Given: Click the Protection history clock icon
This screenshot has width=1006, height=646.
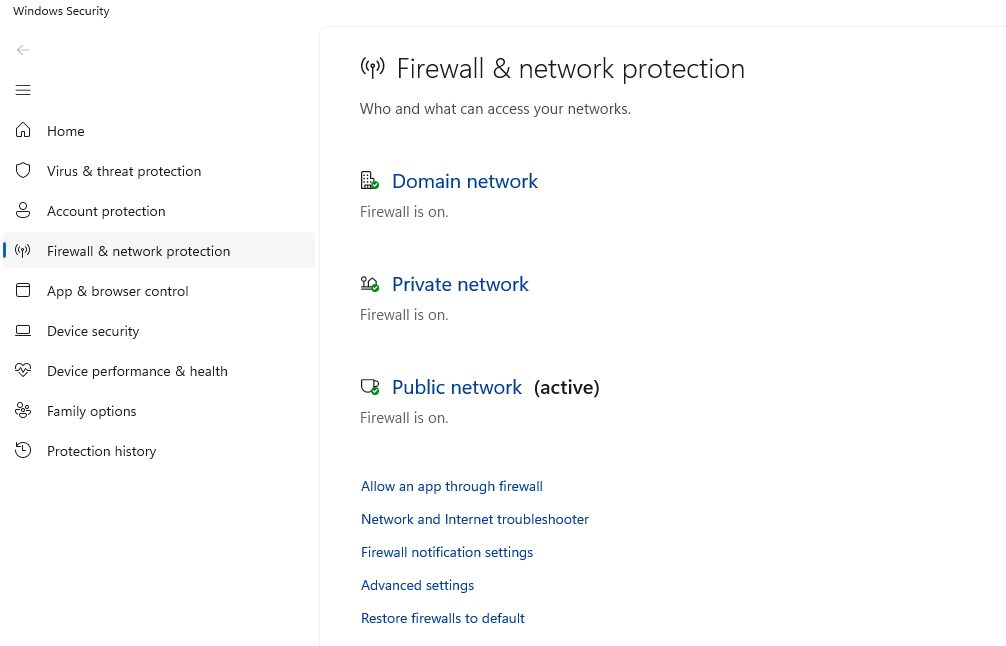Looking at the screenshot, I should [23, 451].
